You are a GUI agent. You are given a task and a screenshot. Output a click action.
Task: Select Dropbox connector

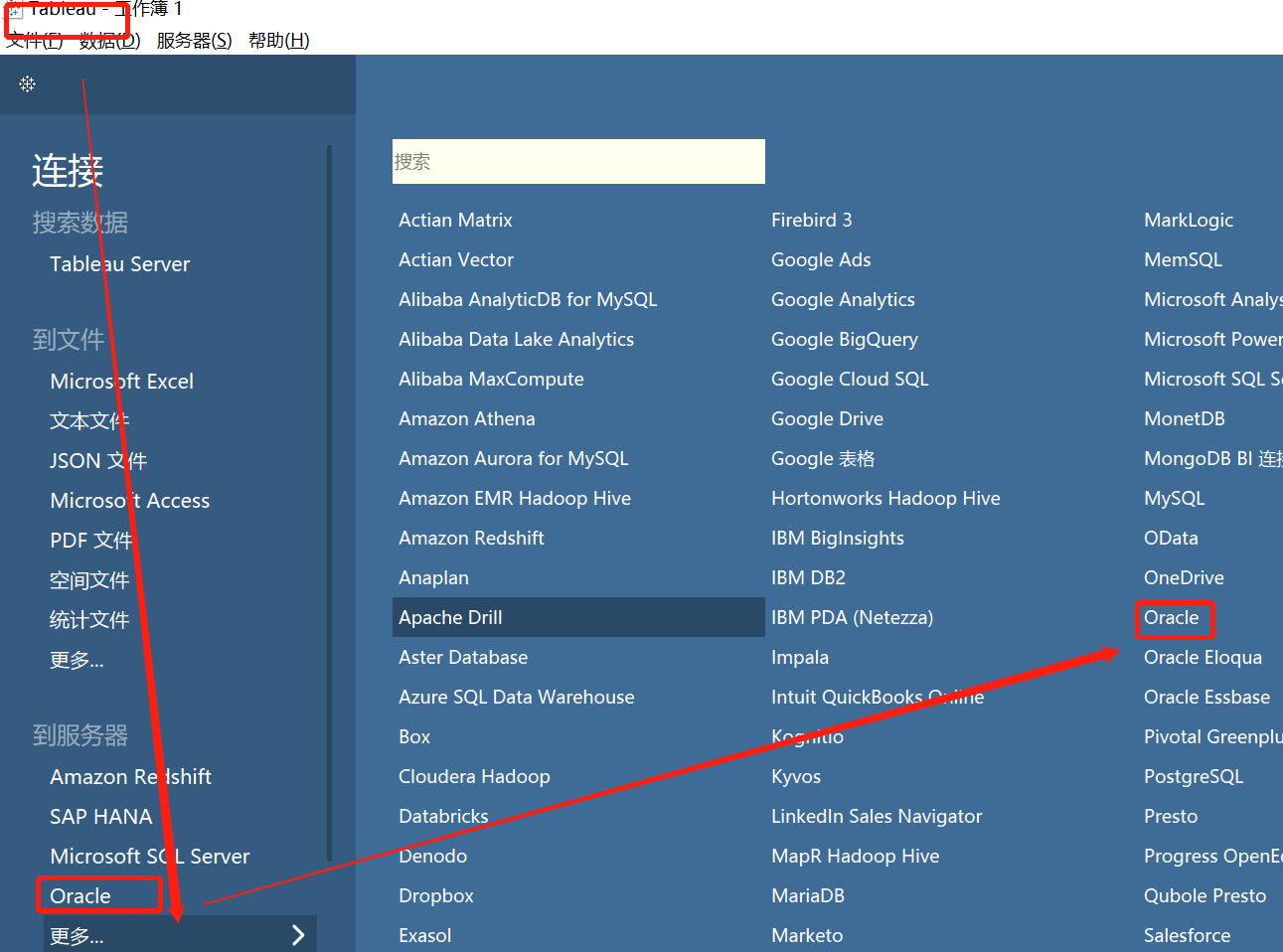436,895
